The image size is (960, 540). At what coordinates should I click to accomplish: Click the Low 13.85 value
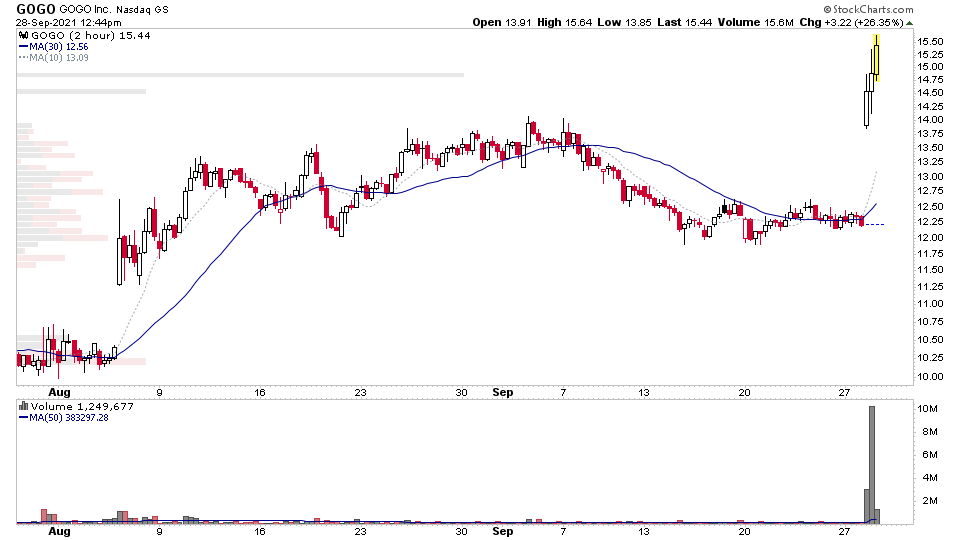(624, 22)
